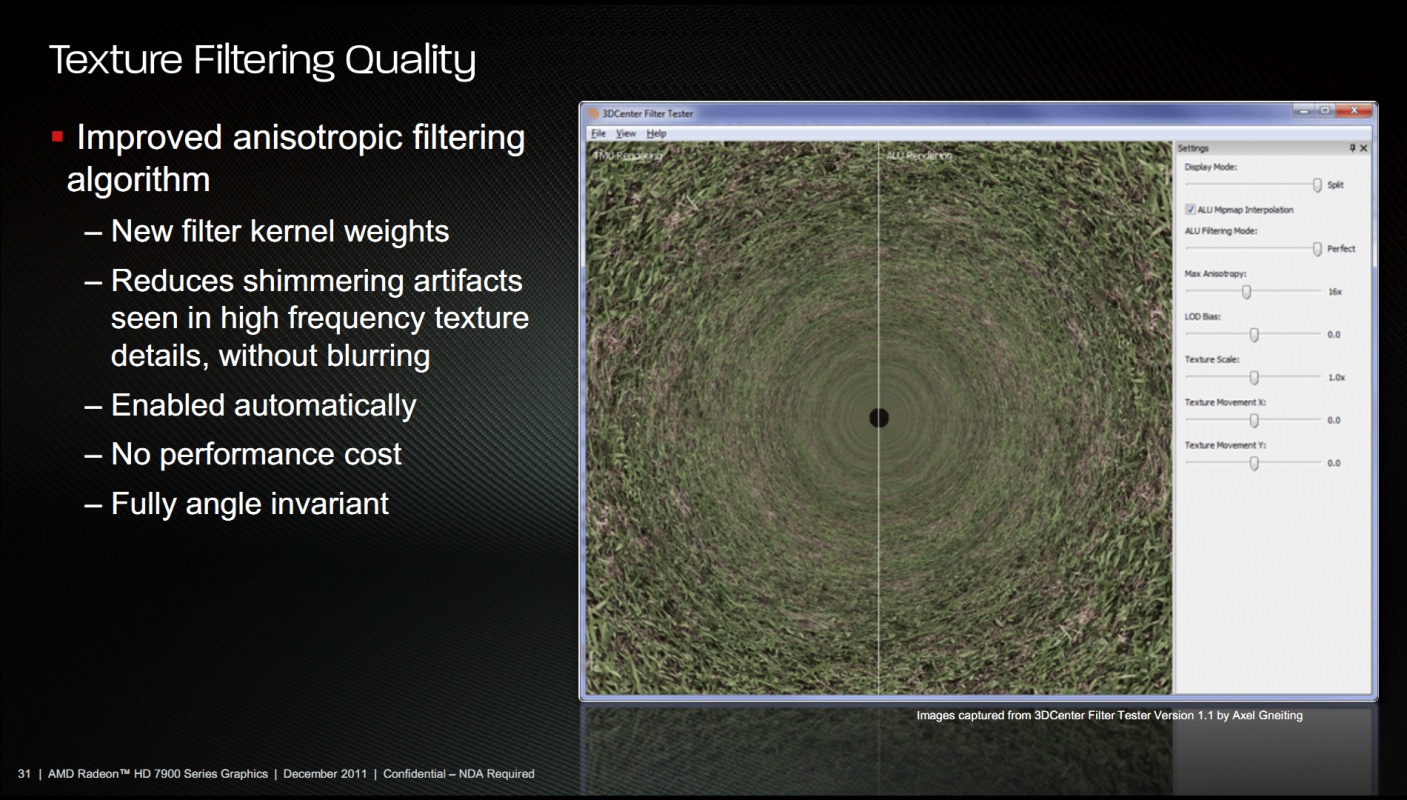Click the TMU Rendering viewport label
The height and width of the screenshot is (800, 1407).
point(628,155)
